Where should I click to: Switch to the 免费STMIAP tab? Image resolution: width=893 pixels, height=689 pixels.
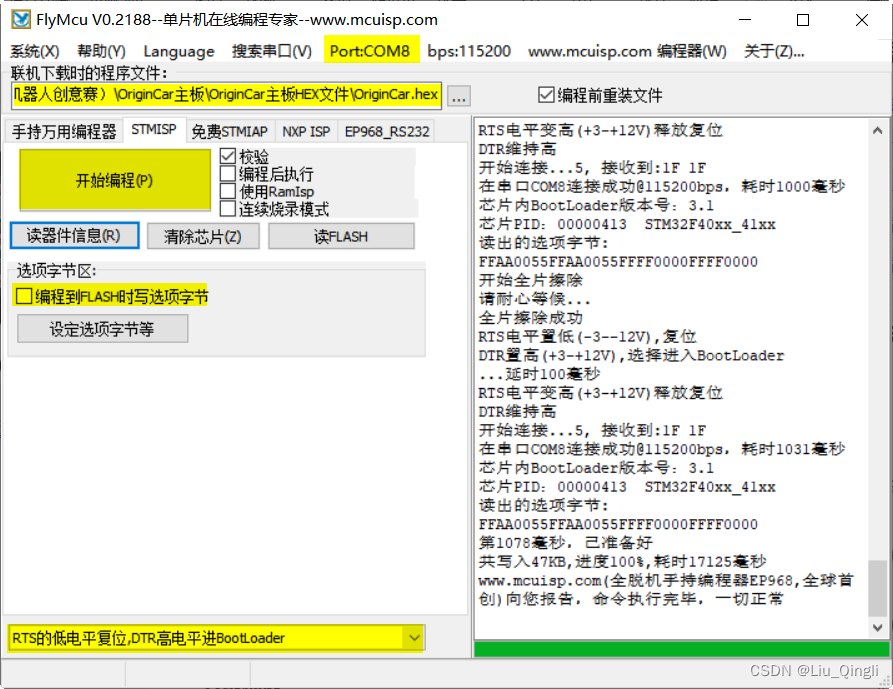pos(230,129)
